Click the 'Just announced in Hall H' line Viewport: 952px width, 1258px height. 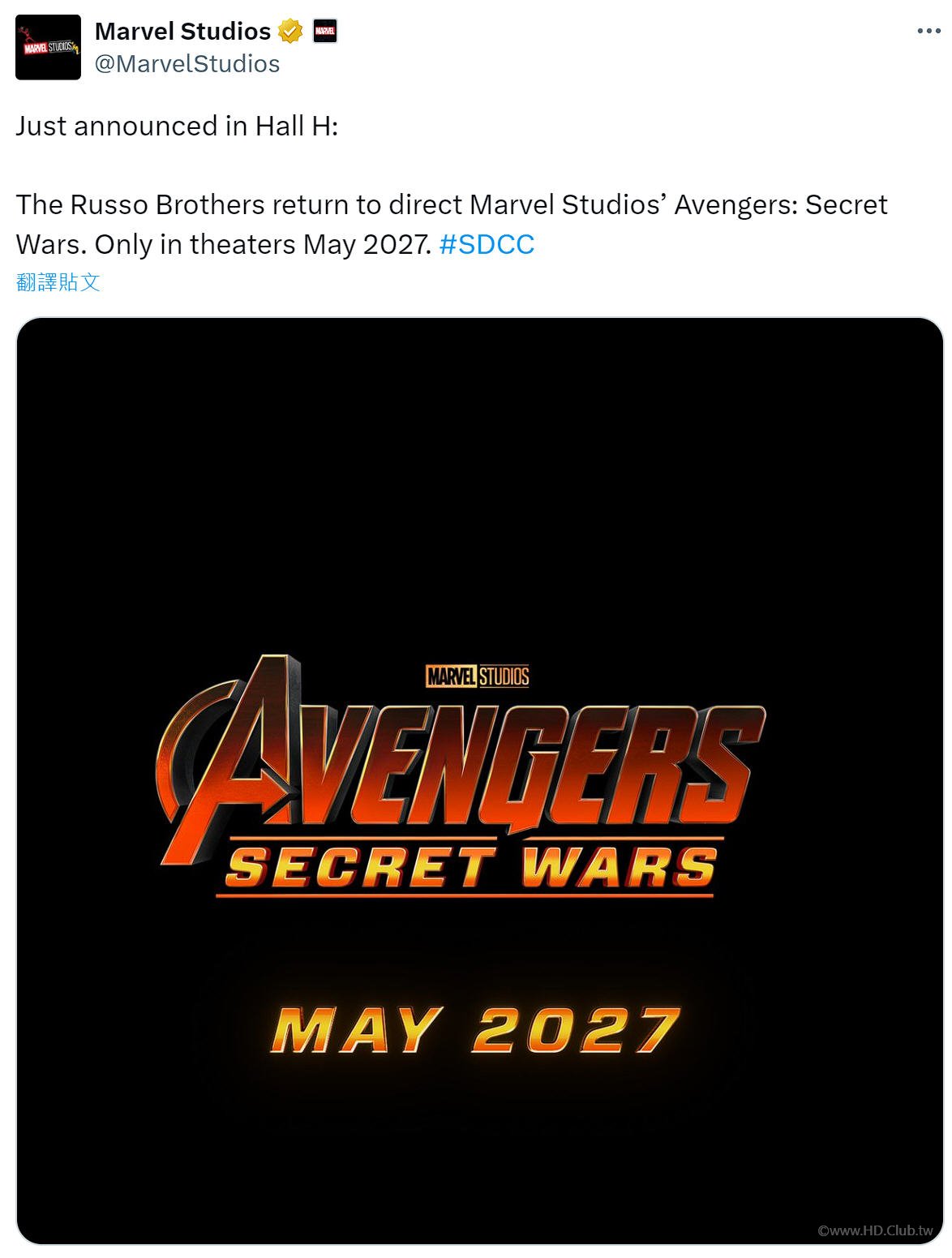click(x=177, y=126)
